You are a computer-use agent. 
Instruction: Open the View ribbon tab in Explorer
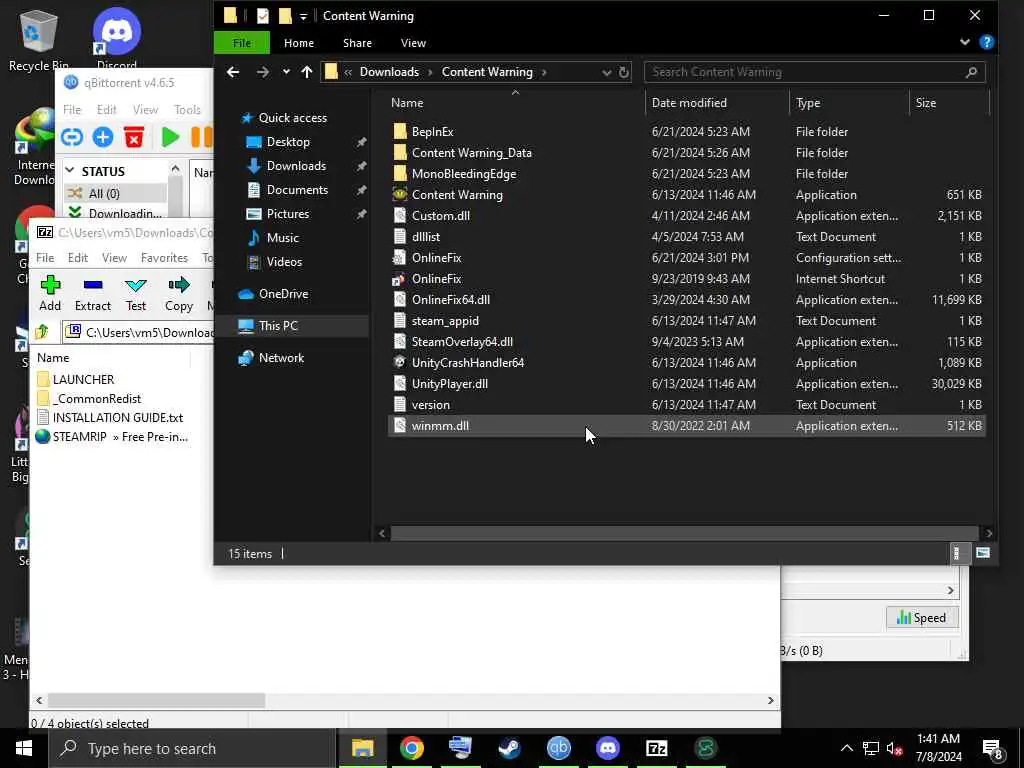(x=413, y=43)
